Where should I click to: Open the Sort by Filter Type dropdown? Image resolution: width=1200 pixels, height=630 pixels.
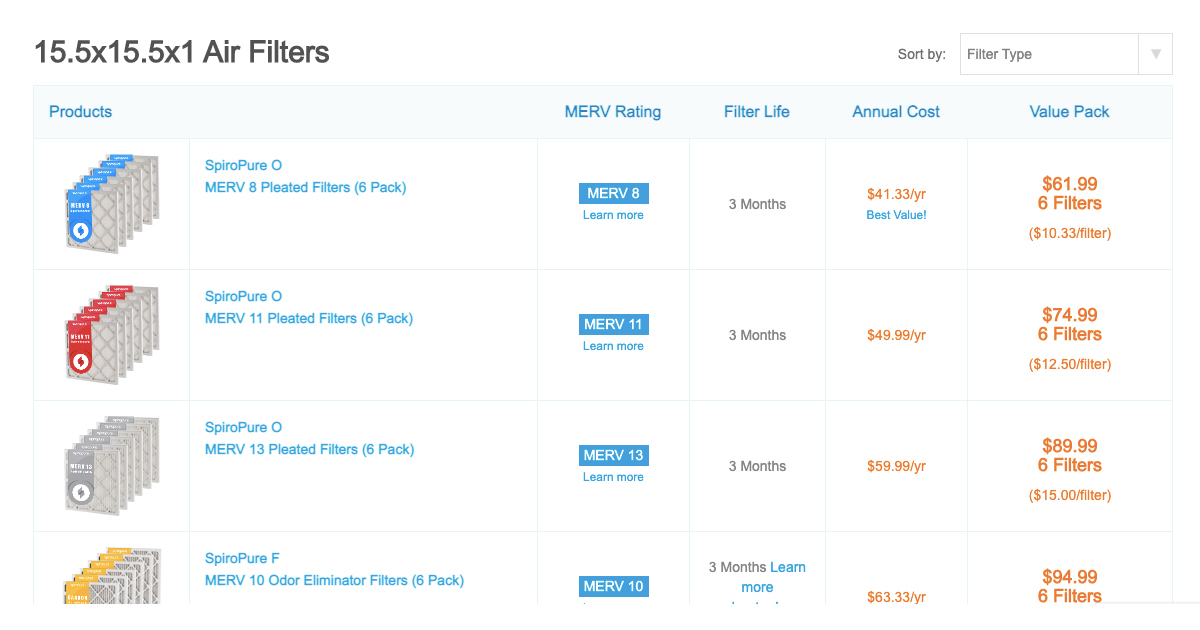[x=1048, y=54]
